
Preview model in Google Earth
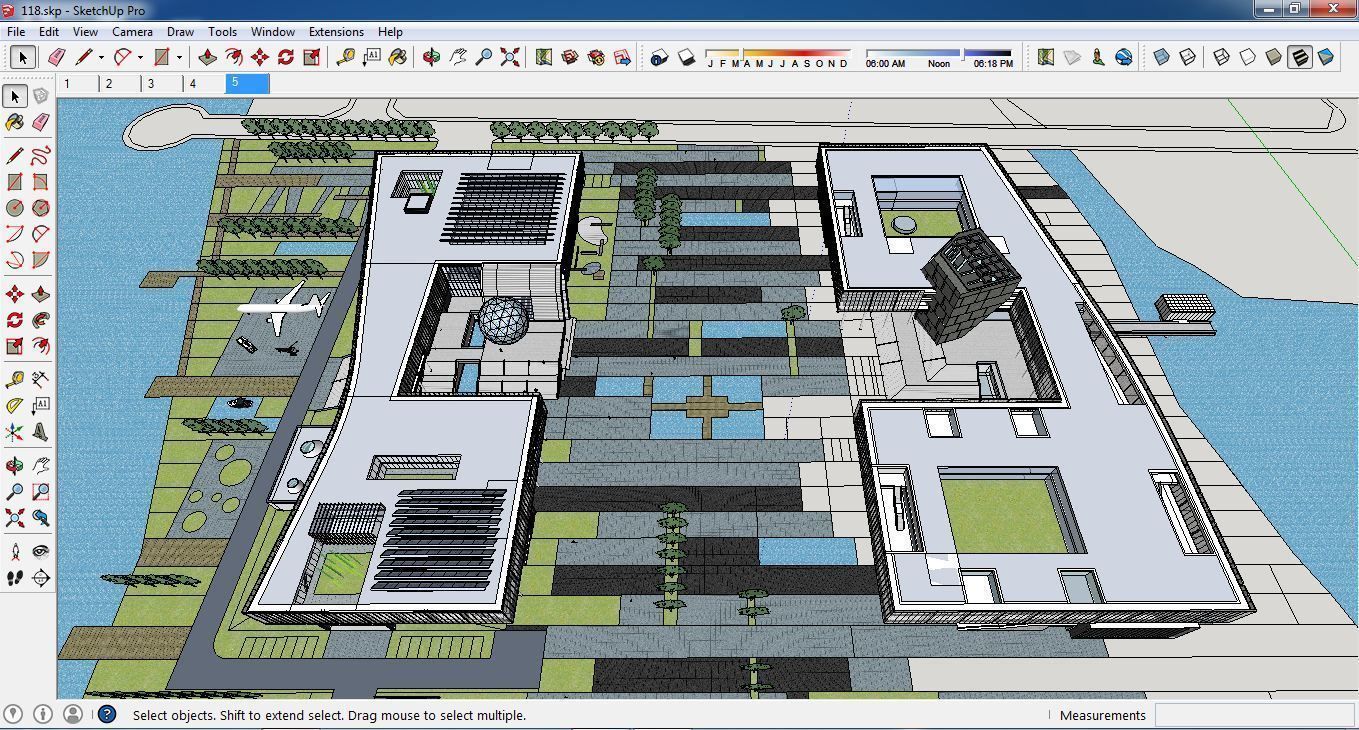coord(1124,57)
